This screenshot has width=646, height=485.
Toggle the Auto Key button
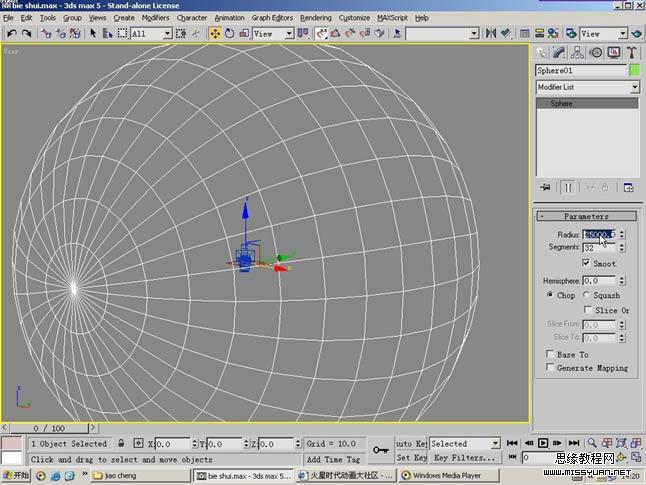411,444
